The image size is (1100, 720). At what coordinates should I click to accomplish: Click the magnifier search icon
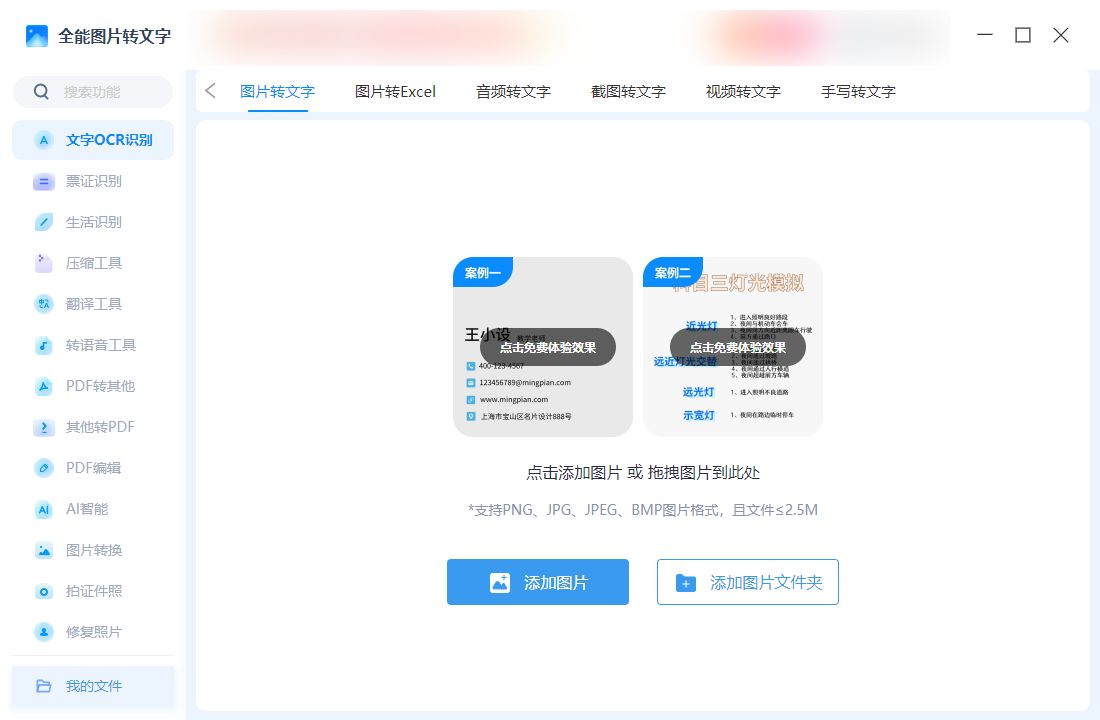(41, 92)
